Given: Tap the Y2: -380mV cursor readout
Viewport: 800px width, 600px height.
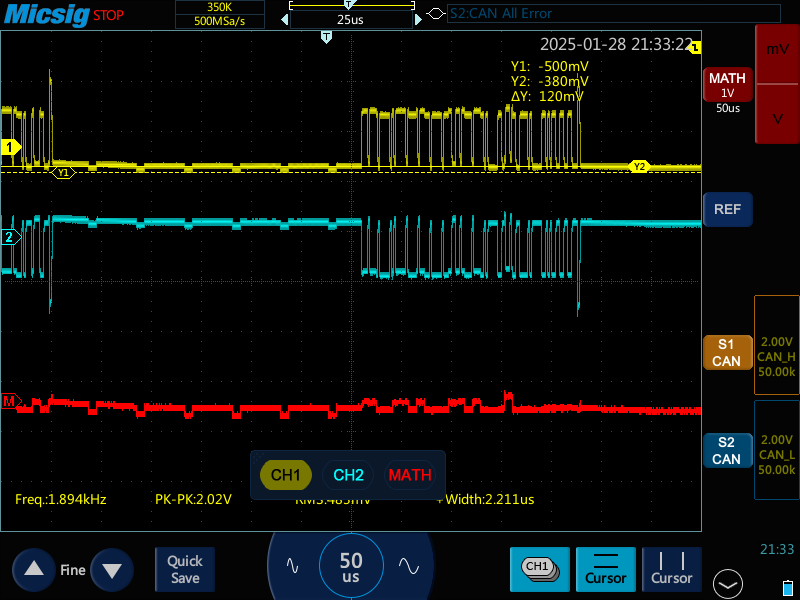Looking at the screenshot, I should (x=549, y=81).
